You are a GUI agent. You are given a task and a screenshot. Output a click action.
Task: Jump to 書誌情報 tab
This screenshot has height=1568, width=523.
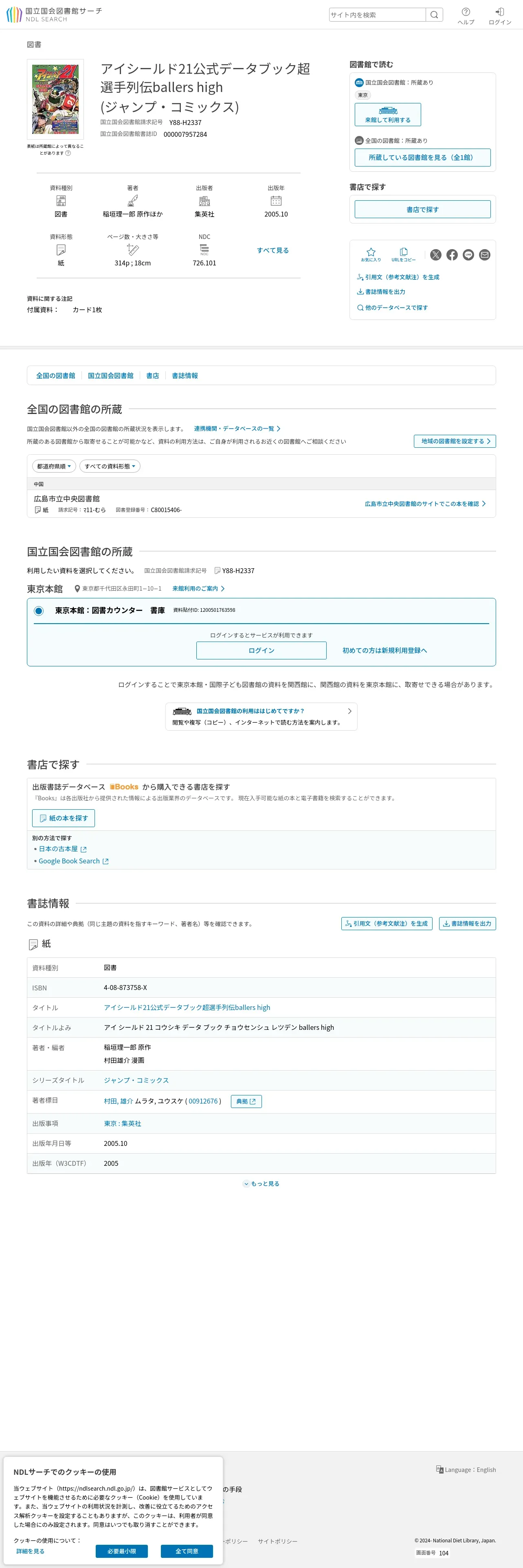(185, 376)
